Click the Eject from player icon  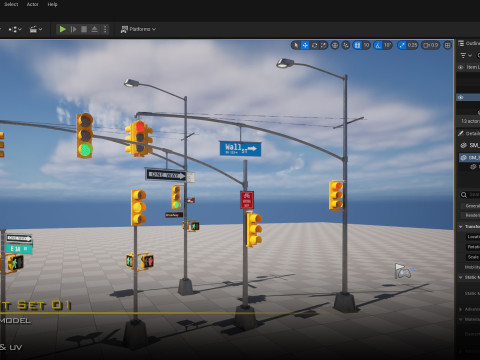pos(95,29)
